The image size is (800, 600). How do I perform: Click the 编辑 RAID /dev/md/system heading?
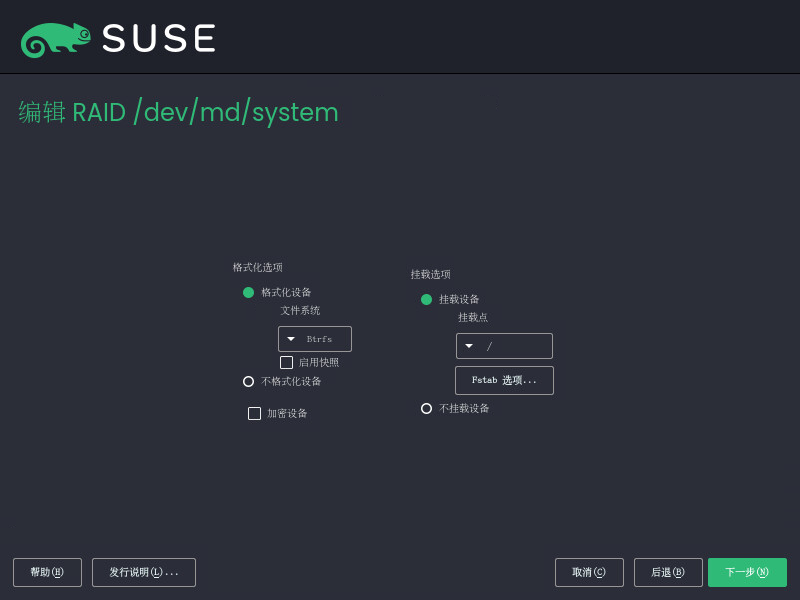[x=179, y=112]
